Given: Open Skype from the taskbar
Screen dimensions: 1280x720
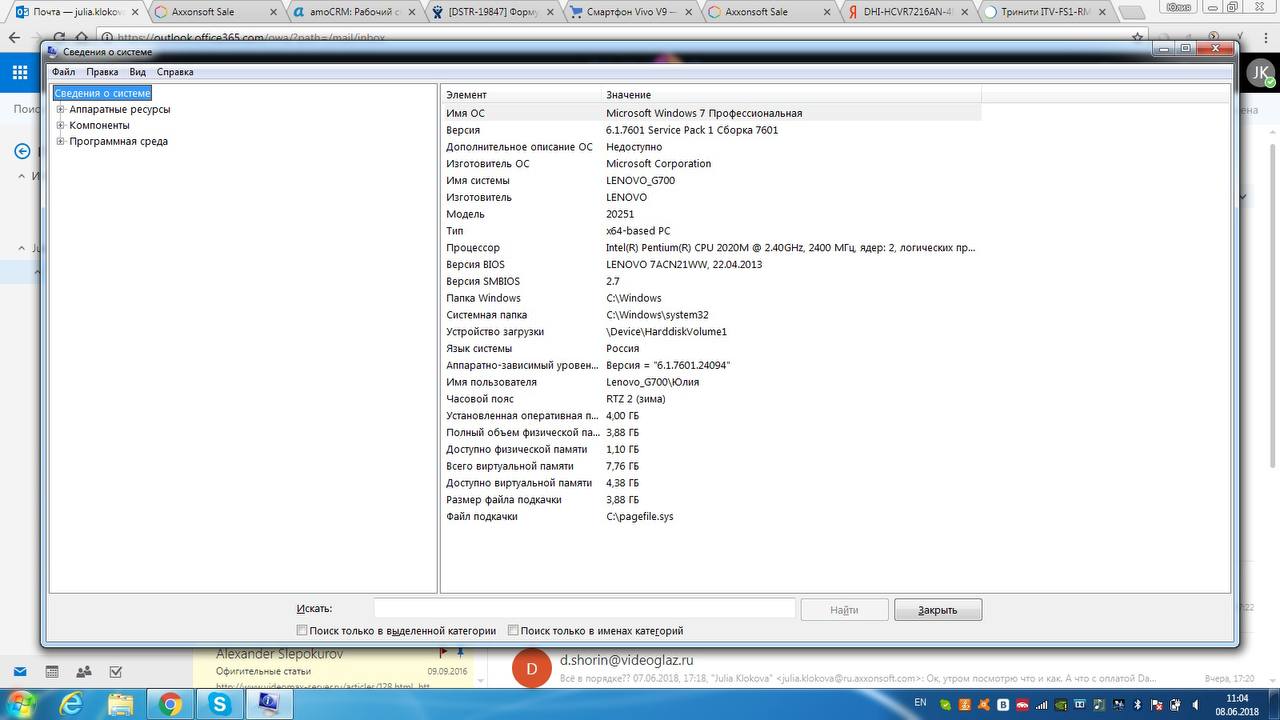Looking at the screenshot, I should pyautogui.click(x=220, y=704).
